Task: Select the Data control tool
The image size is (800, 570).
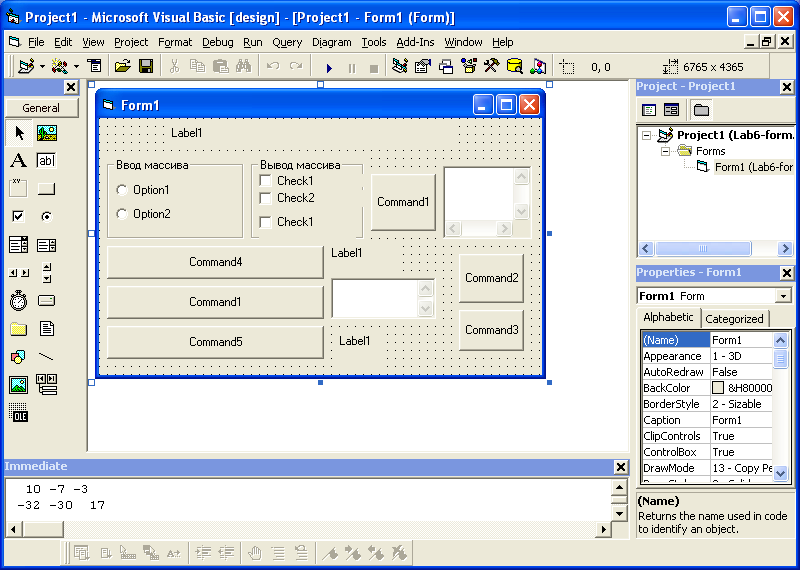Action: pyautogui.click(x=46, y=385)
